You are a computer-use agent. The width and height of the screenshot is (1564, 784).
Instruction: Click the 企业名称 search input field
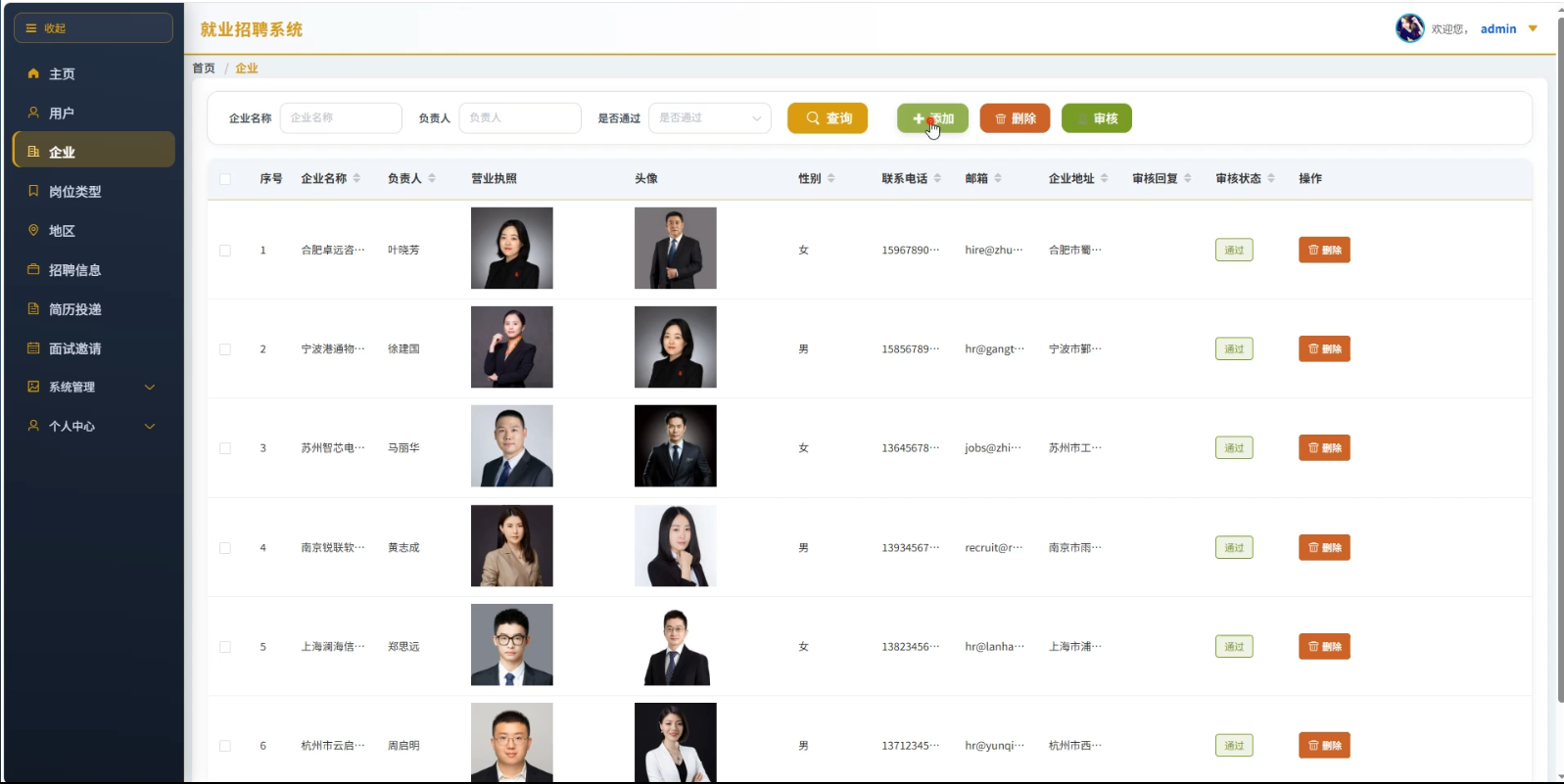[341, 118]
